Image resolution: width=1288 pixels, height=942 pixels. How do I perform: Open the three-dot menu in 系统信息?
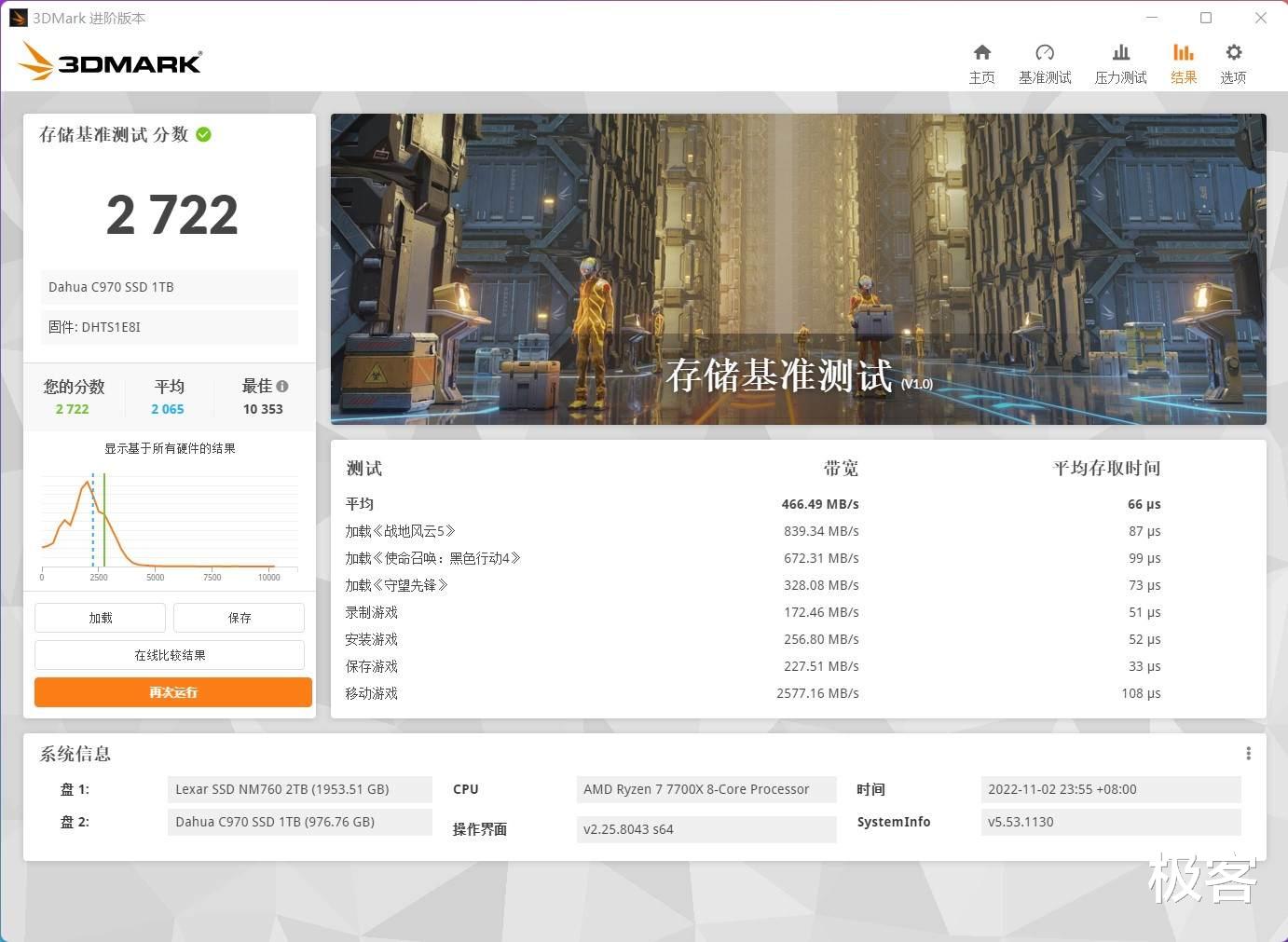click(1248, 753)
